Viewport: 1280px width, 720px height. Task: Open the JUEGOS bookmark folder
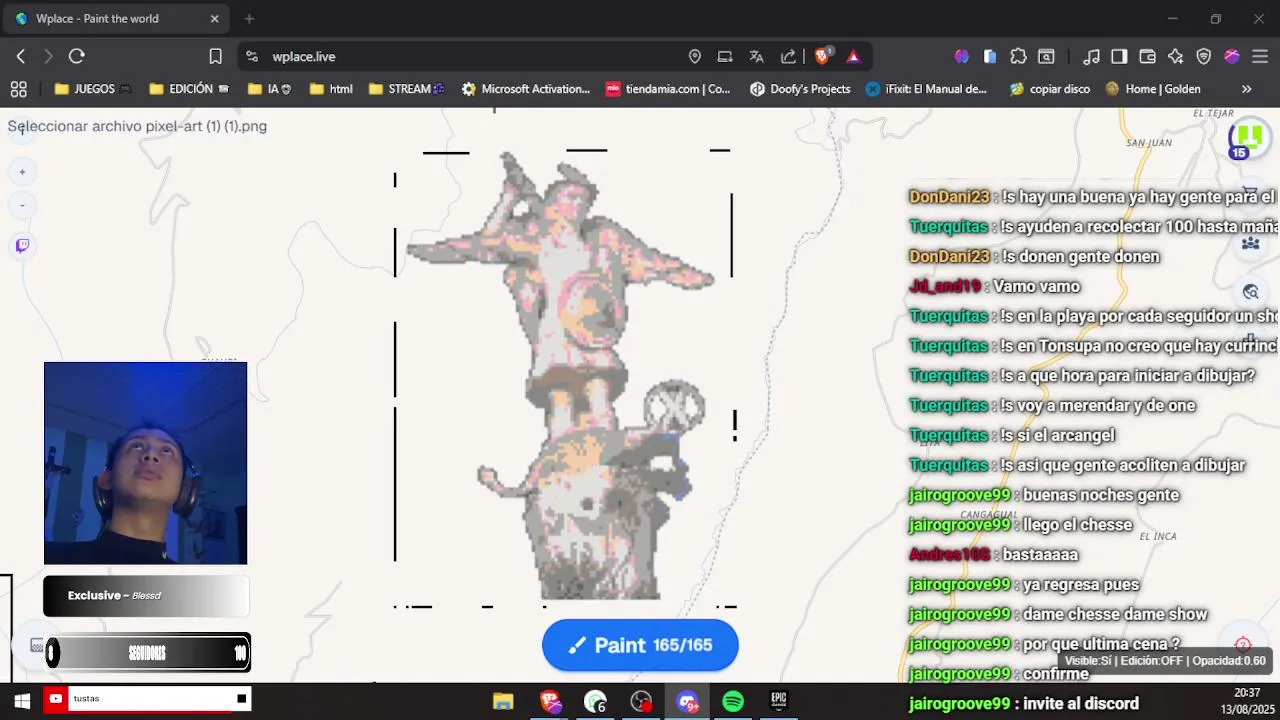(x=93, y=89)
